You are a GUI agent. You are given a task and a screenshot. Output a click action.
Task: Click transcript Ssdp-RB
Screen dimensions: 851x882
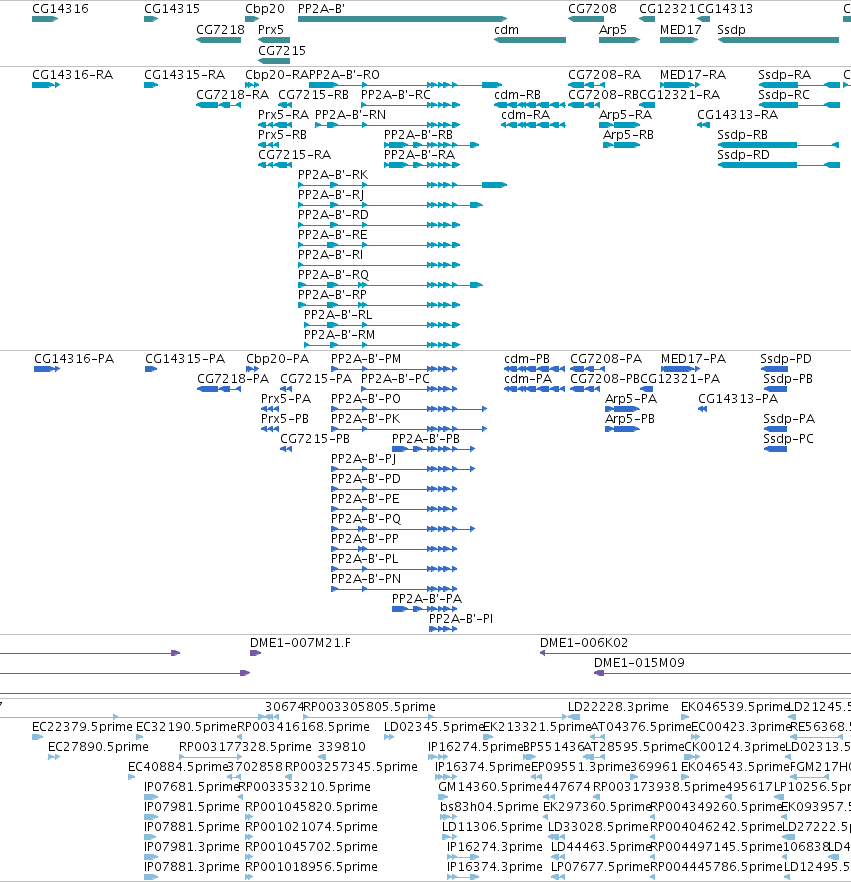[x=742, y=135]
